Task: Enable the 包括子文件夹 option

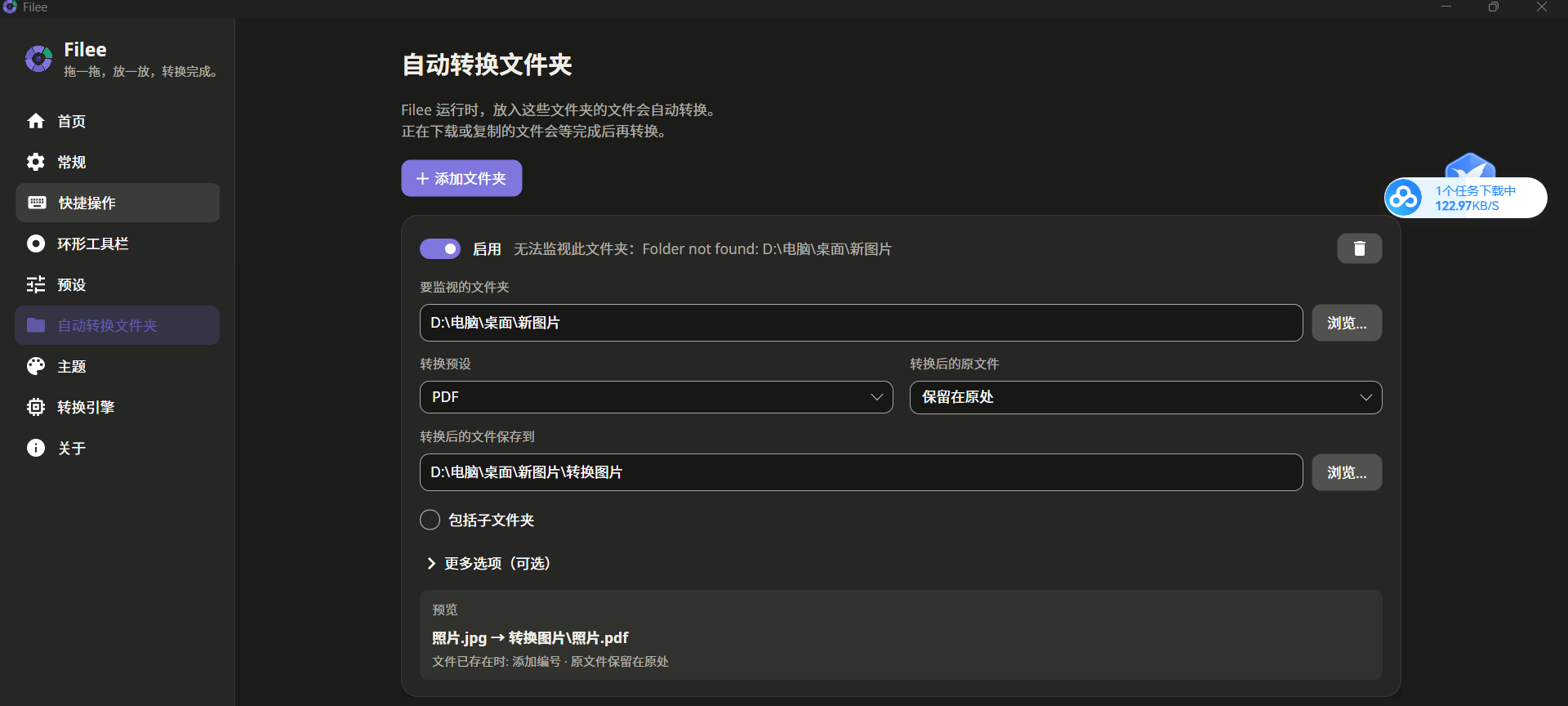Action: coord(430,520)
